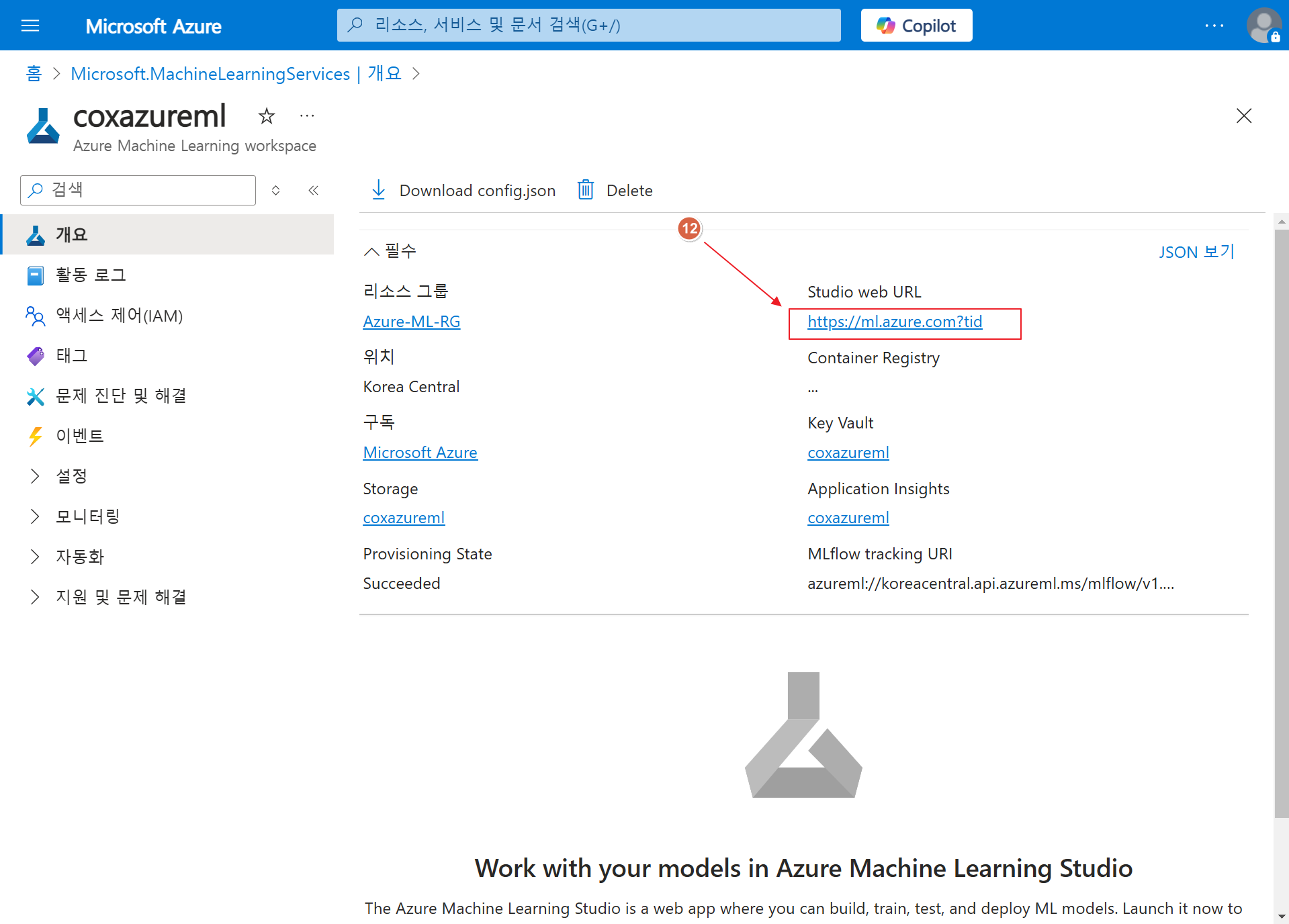Image resolution: width=1289 pixels, height=924 pixels.
Task: Open the Studio web URL link
Action: (895, 322)
